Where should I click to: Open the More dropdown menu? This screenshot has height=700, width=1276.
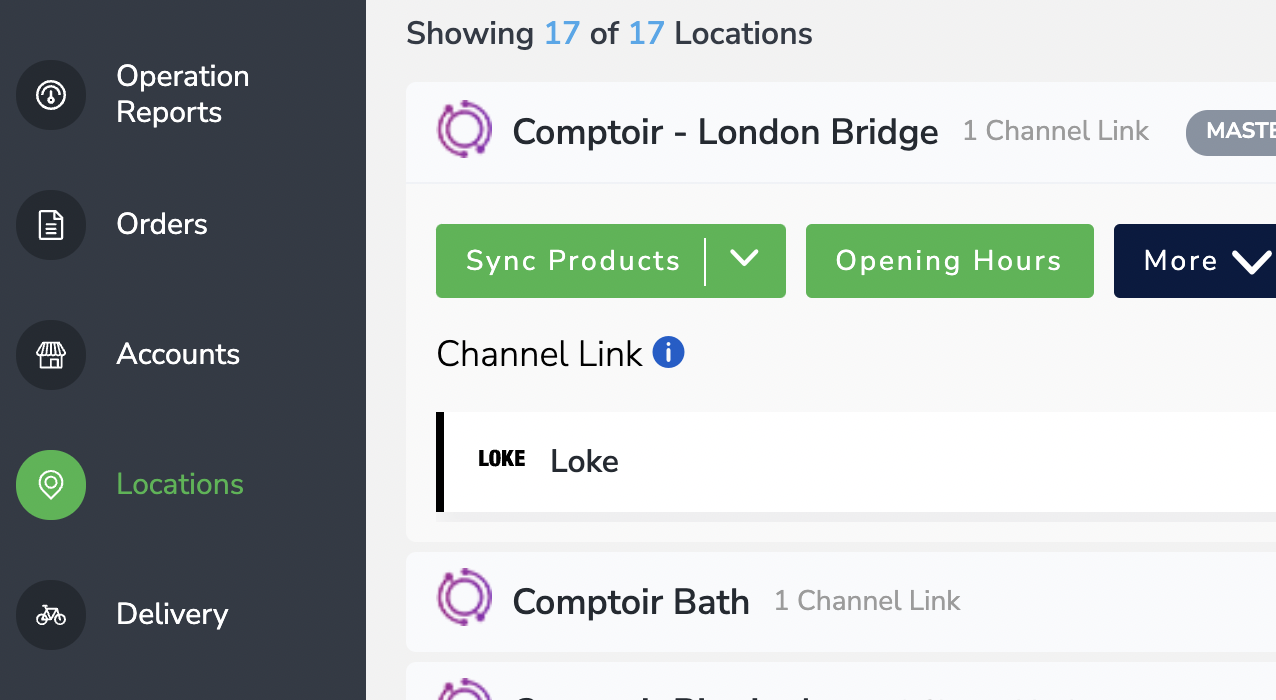[1195, 261]
